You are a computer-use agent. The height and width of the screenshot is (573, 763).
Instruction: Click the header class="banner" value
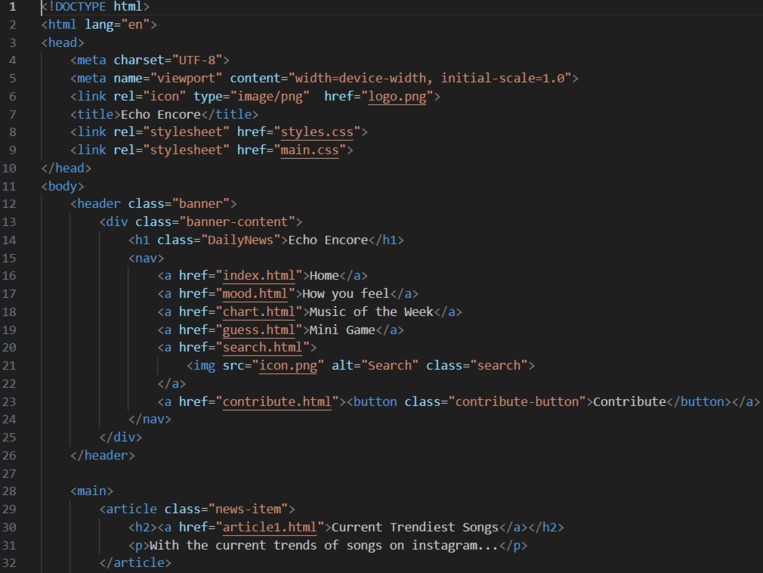(x=200, y=204)
